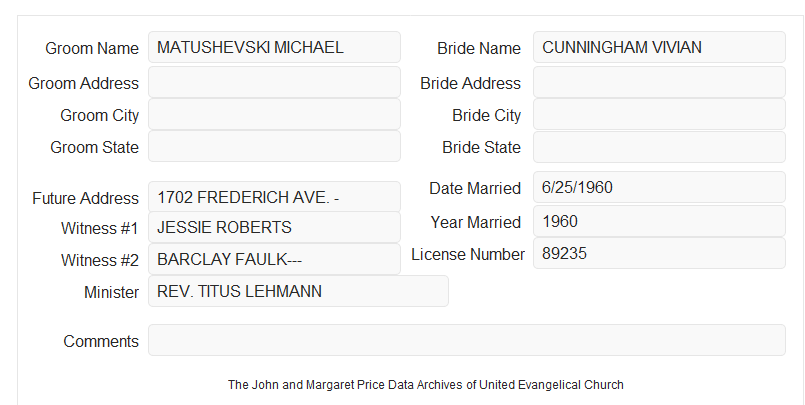This screenshot has height=405, width=805.
Task: Click the Bride City input box
Action: click(x=659, y=114)
